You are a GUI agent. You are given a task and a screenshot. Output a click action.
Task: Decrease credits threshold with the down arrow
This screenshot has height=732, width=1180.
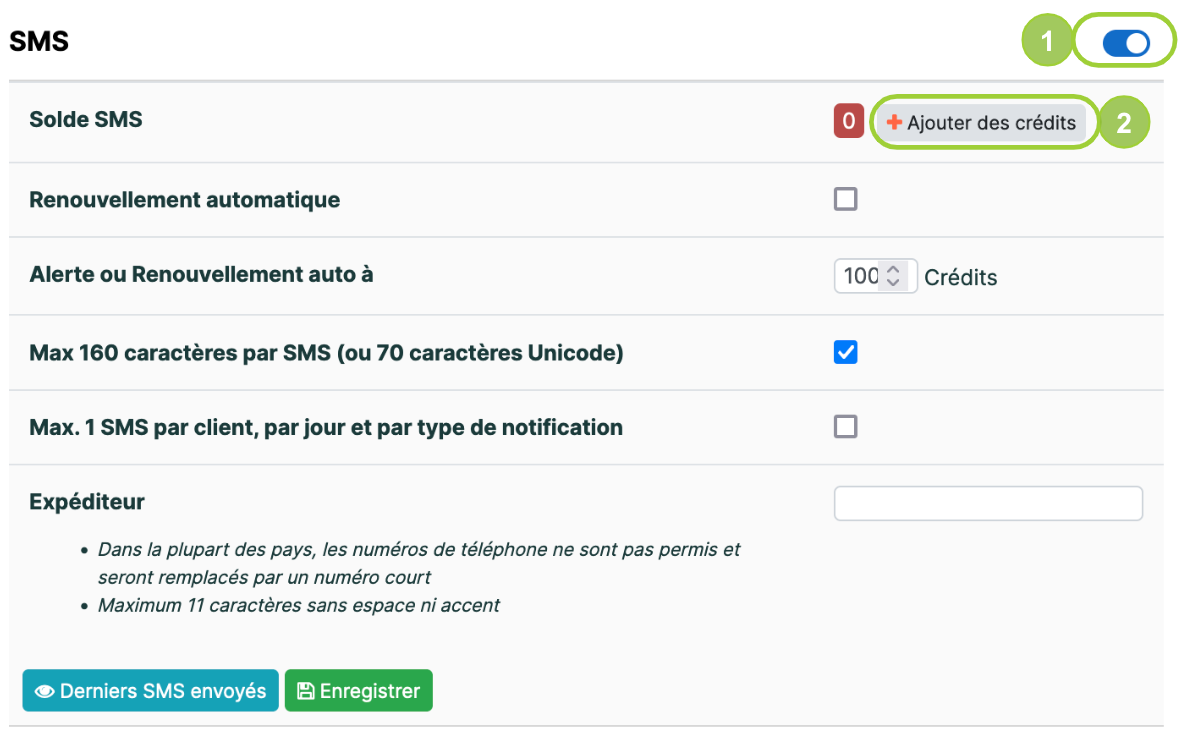pyautogui.click(x=893, y=282)
